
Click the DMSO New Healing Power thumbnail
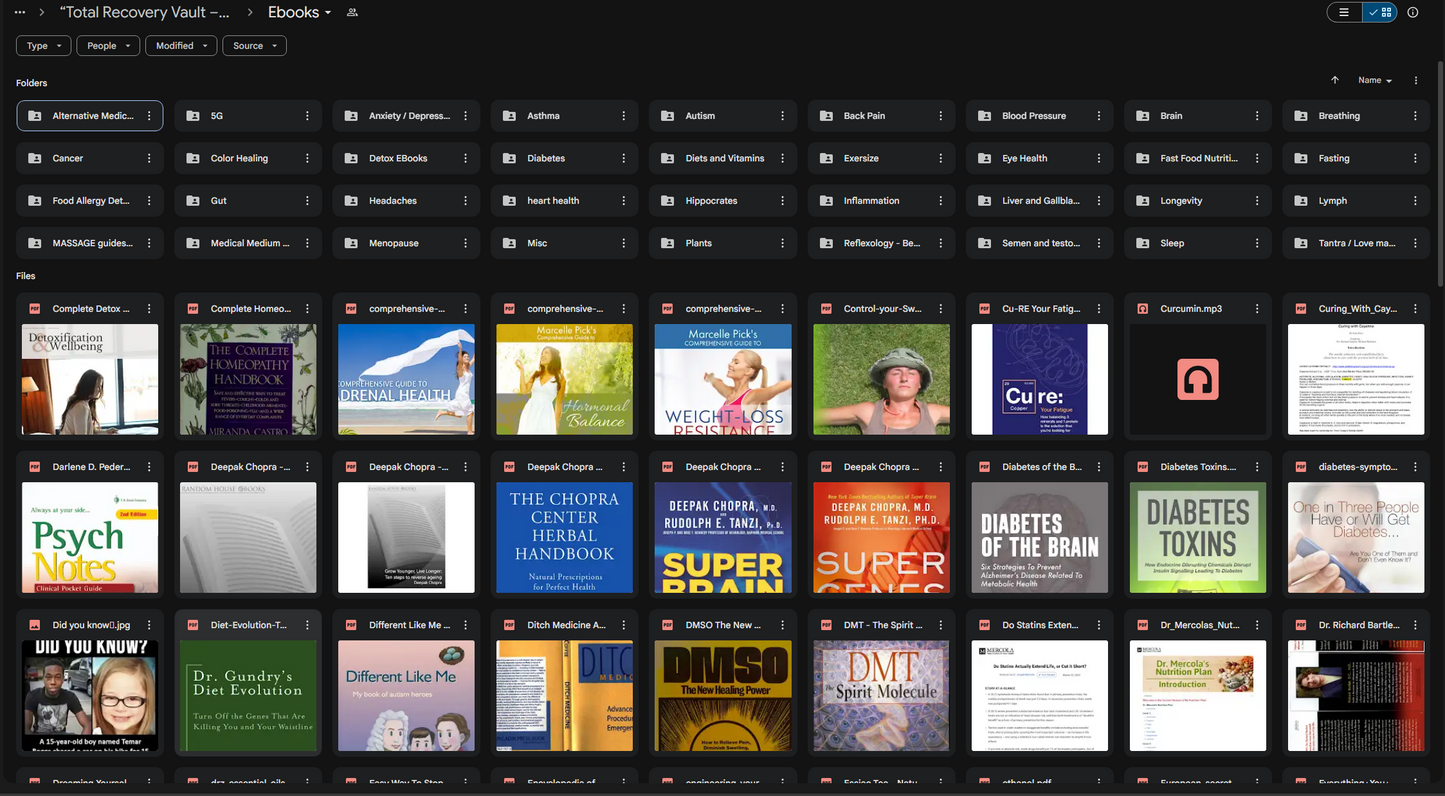(722, 696)
